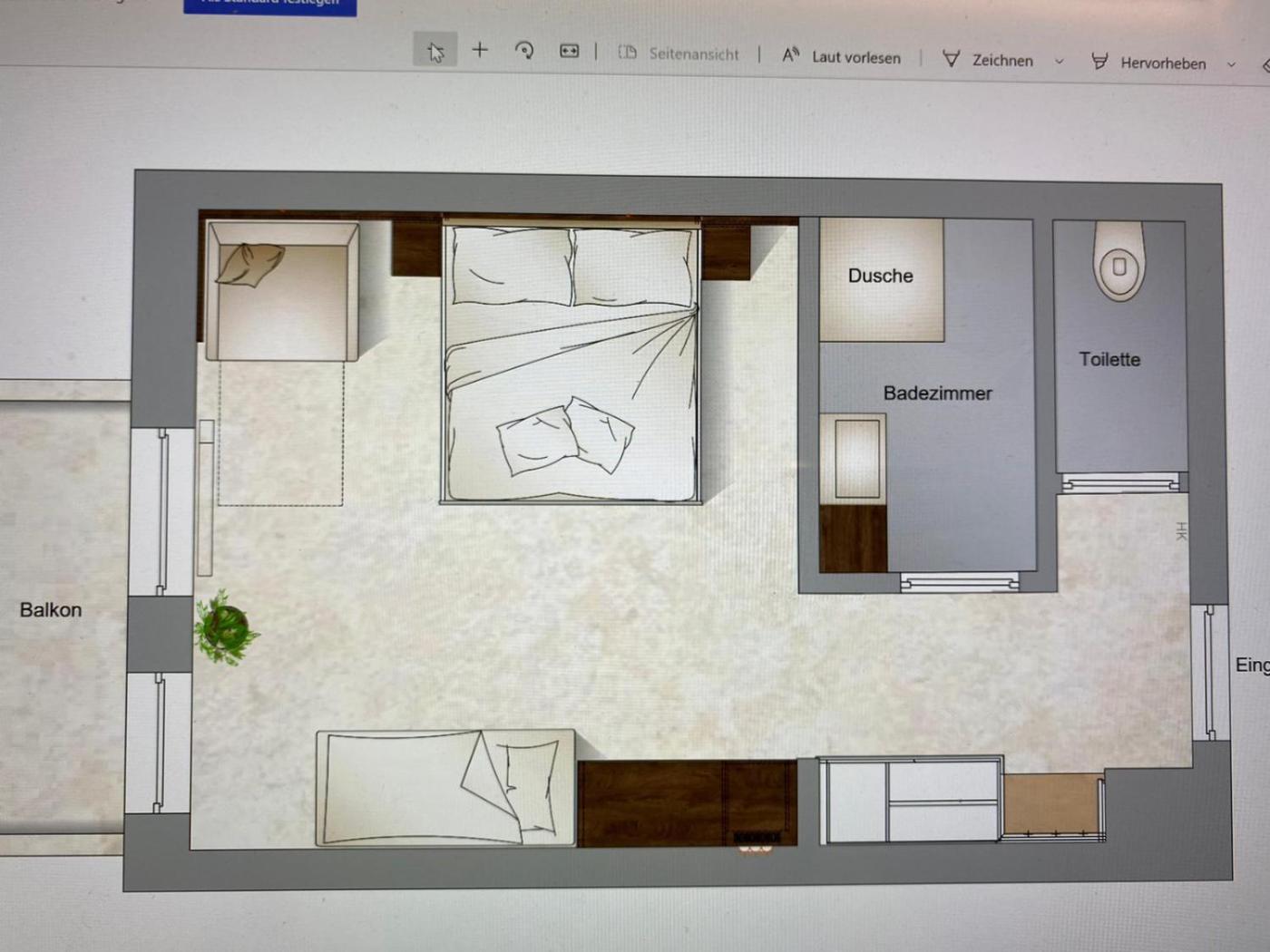The height and width of the screenshot is (952, 1270).
Task: Click the plus zoom-in icon
Action: click(x=480, y=51)
